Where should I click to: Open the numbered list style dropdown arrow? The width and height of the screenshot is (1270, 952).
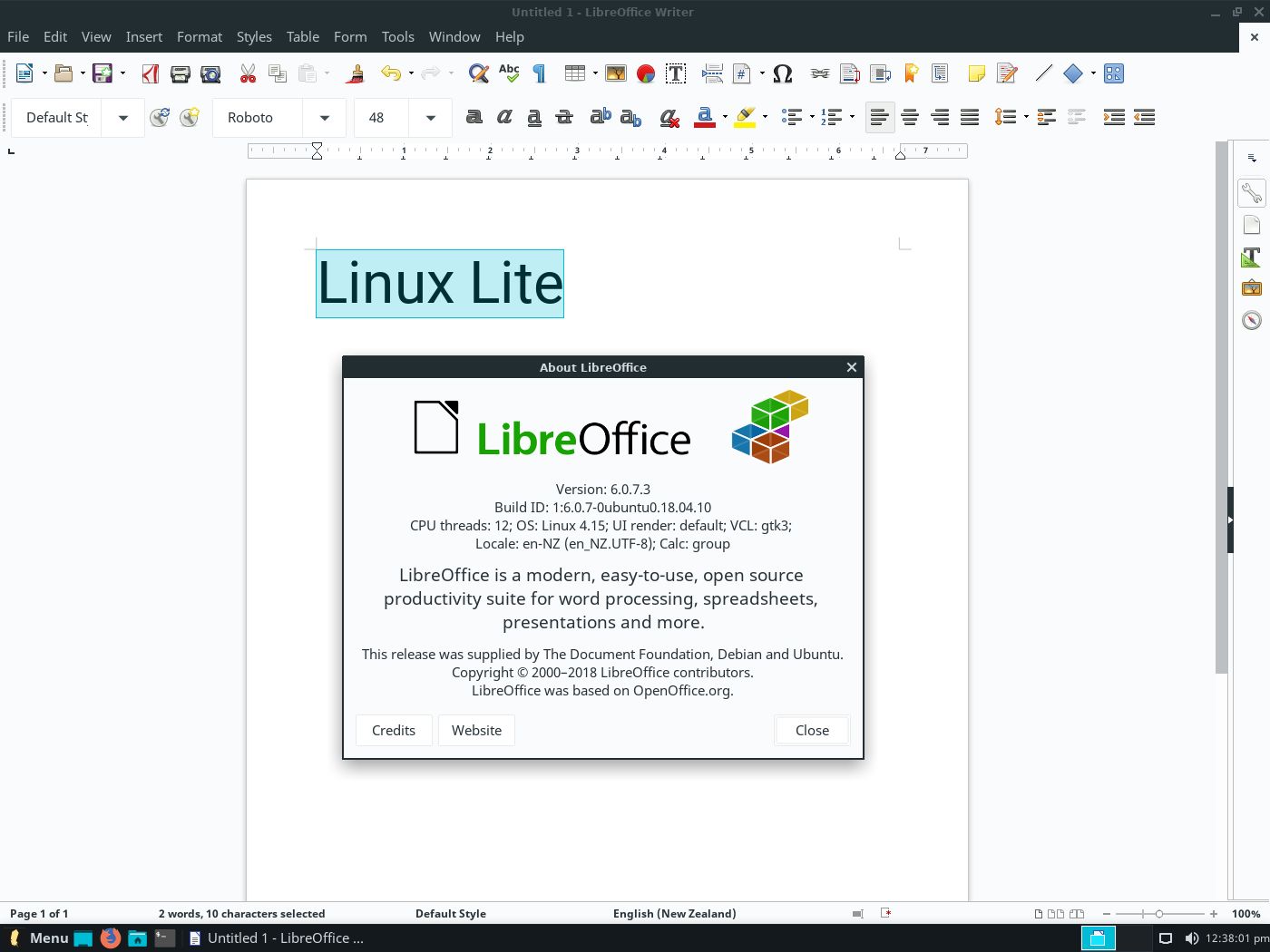pyautogui.click(x=852, y=117)
